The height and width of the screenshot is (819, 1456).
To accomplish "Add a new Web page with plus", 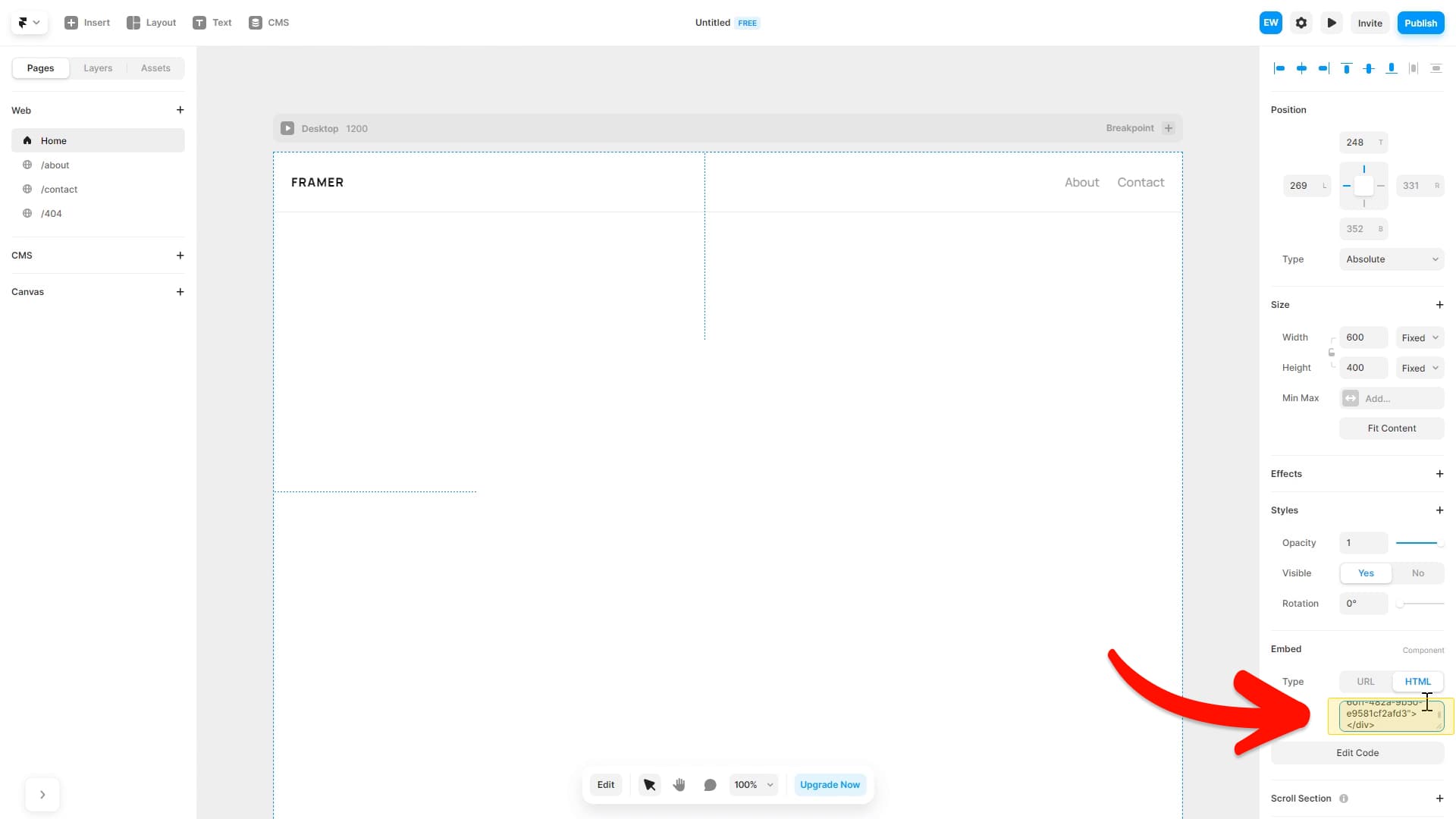I will pyautogui.click(x=180, y=110).
